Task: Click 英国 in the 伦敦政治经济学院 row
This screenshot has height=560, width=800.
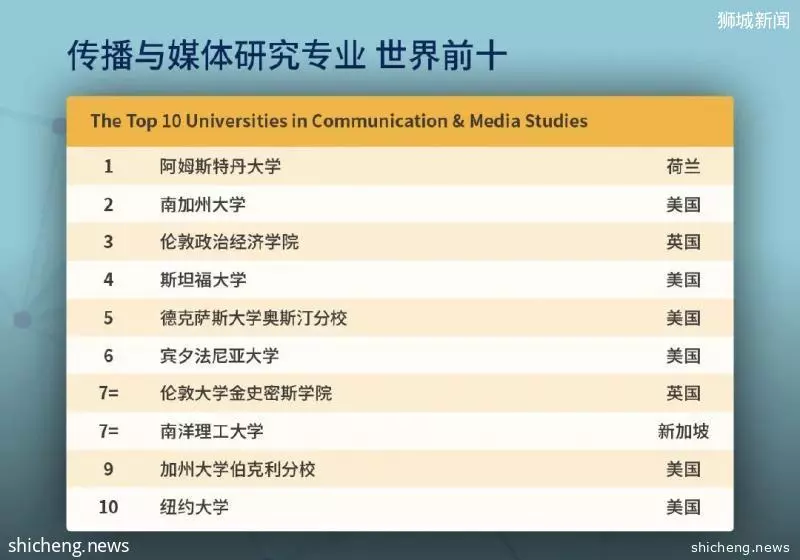Action: [683, 242]
